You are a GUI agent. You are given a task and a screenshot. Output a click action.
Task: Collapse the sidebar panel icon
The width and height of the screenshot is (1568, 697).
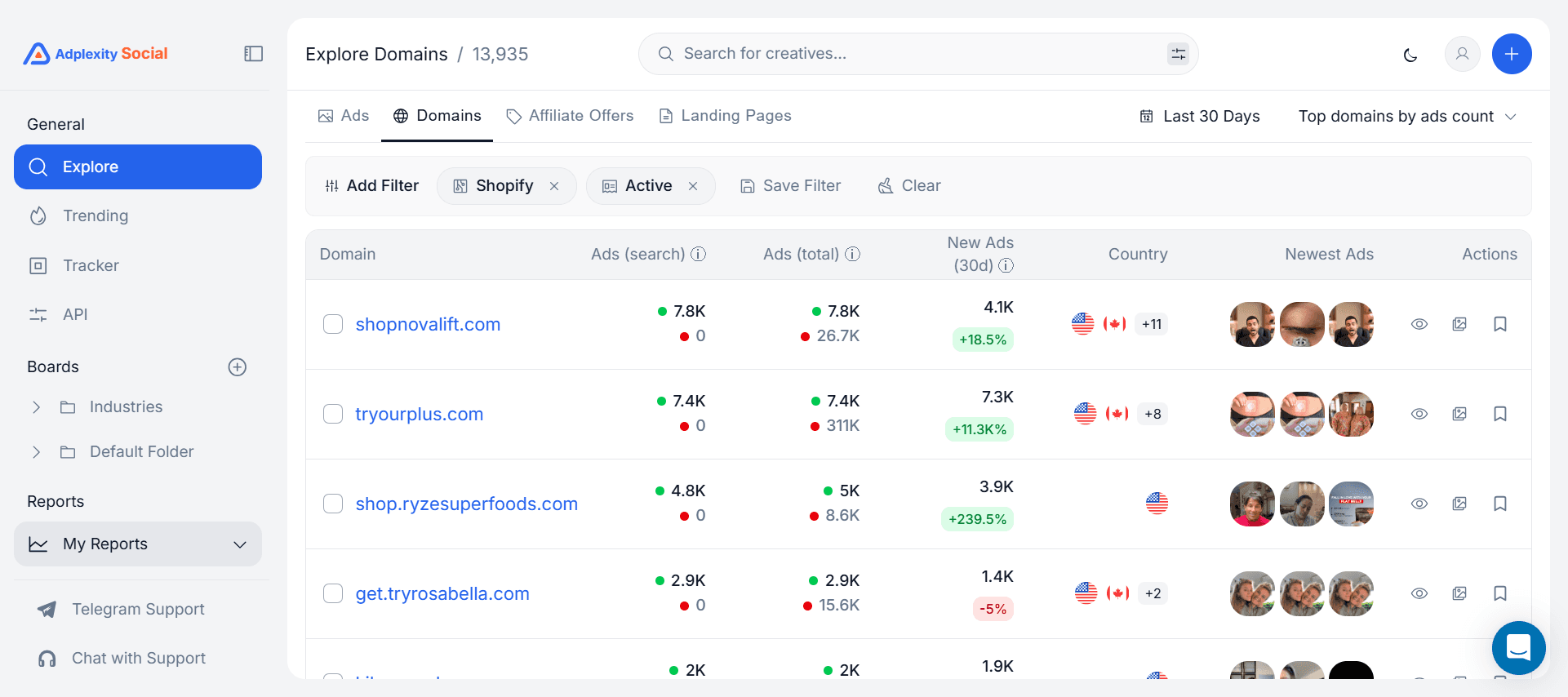pyautogui.click(x=254, y=54)
